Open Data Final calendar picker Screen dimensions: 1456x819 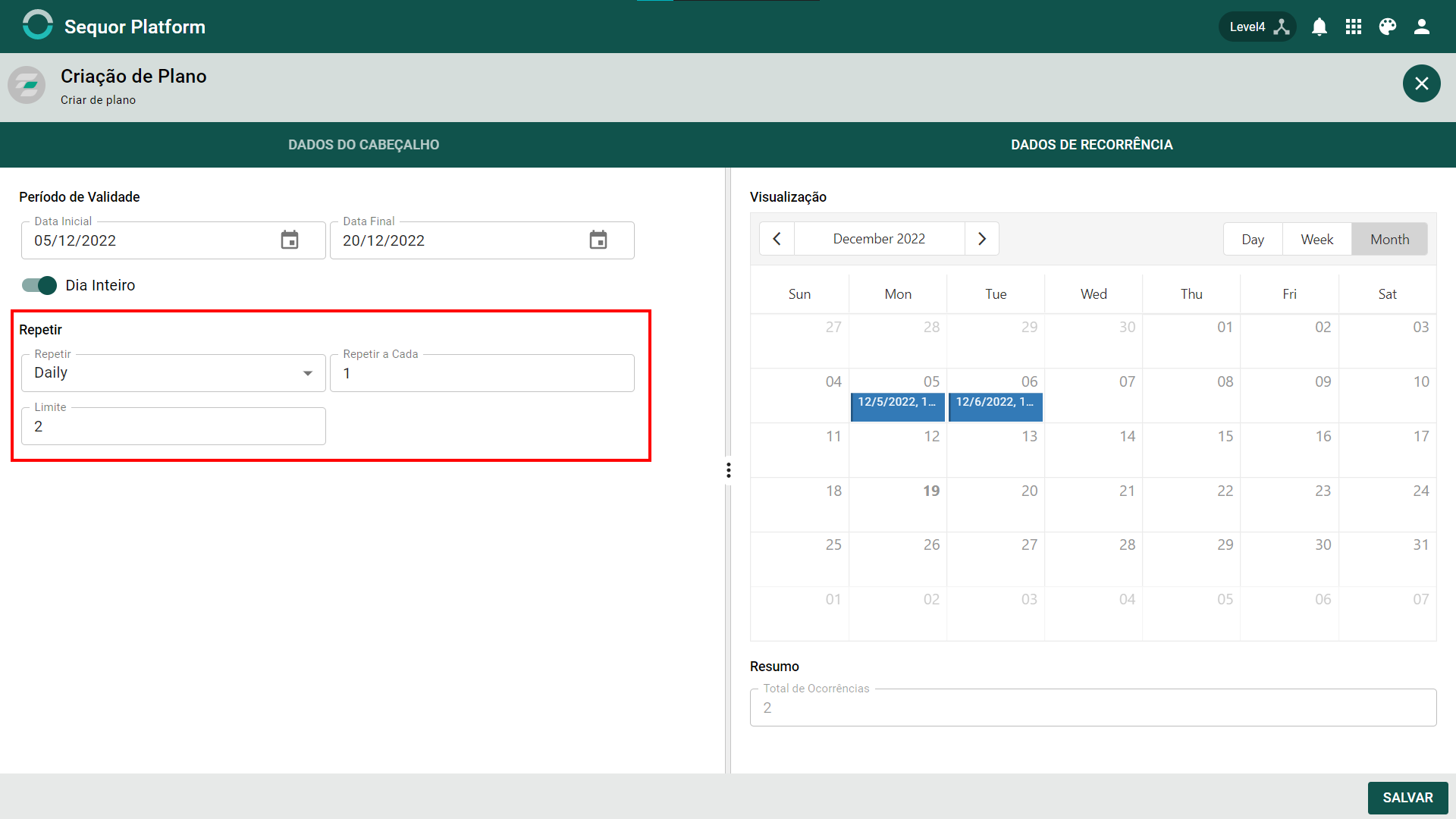[x=598, y=240]
